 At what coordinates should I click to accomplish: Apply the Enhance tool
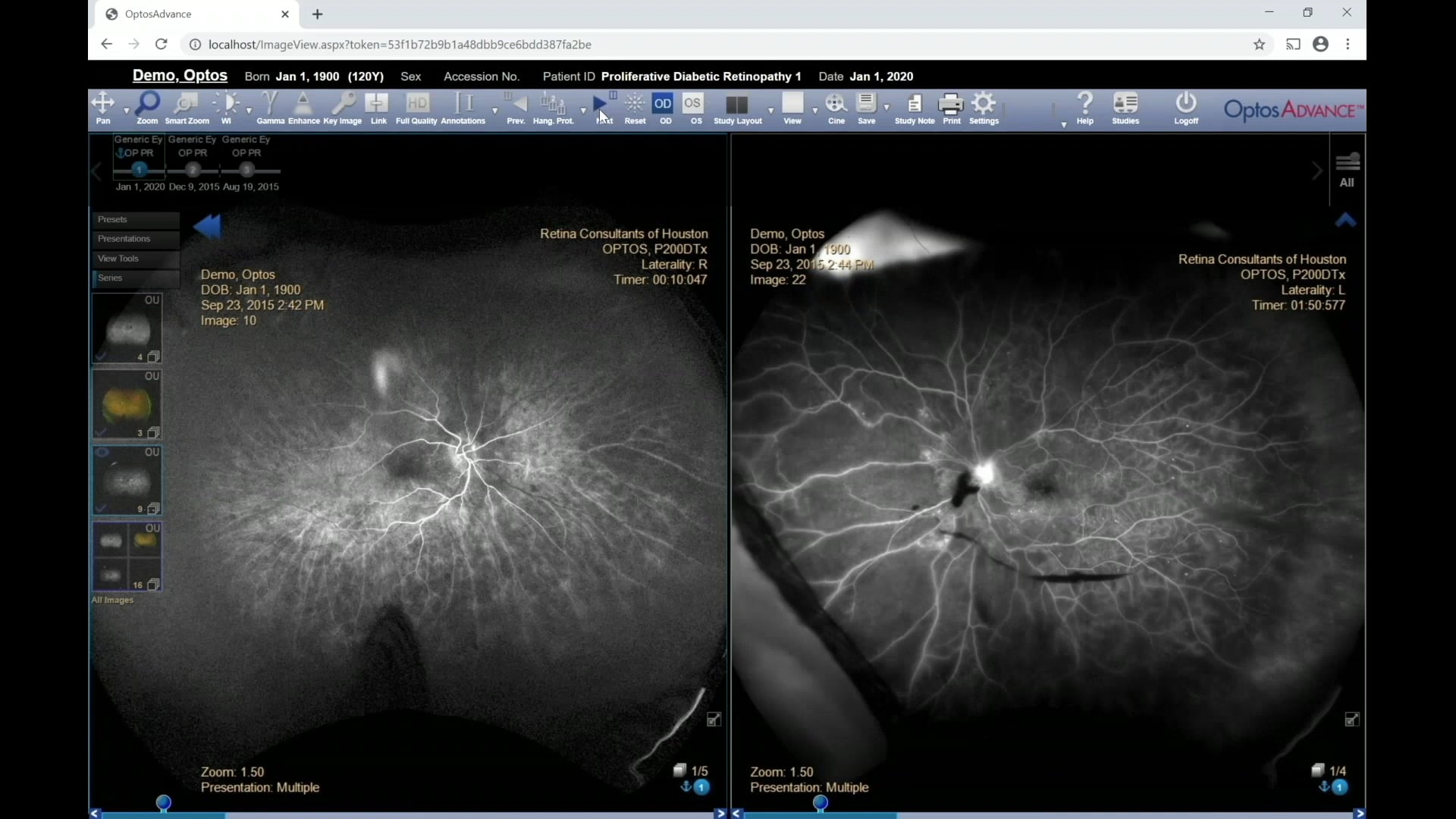(x=303, y=108)
